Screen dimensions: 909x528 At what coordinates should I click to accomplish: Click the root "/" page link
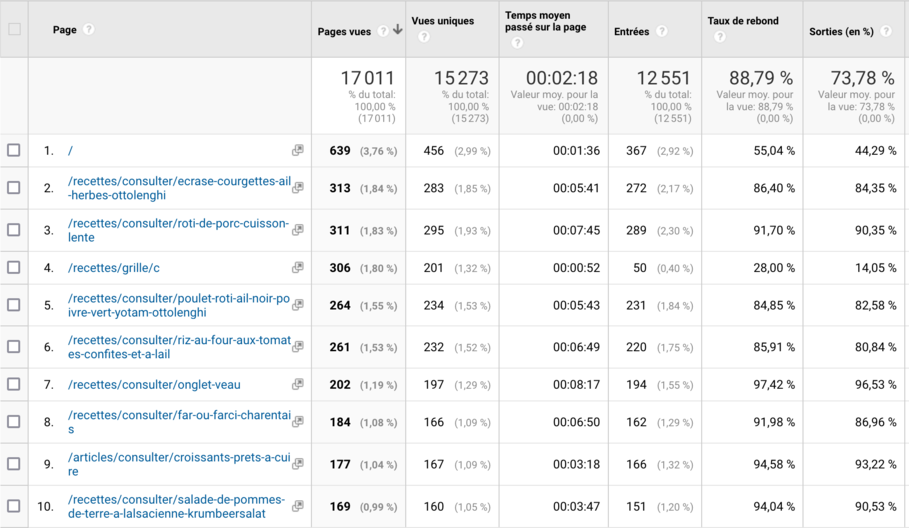(x=70, y=151)
